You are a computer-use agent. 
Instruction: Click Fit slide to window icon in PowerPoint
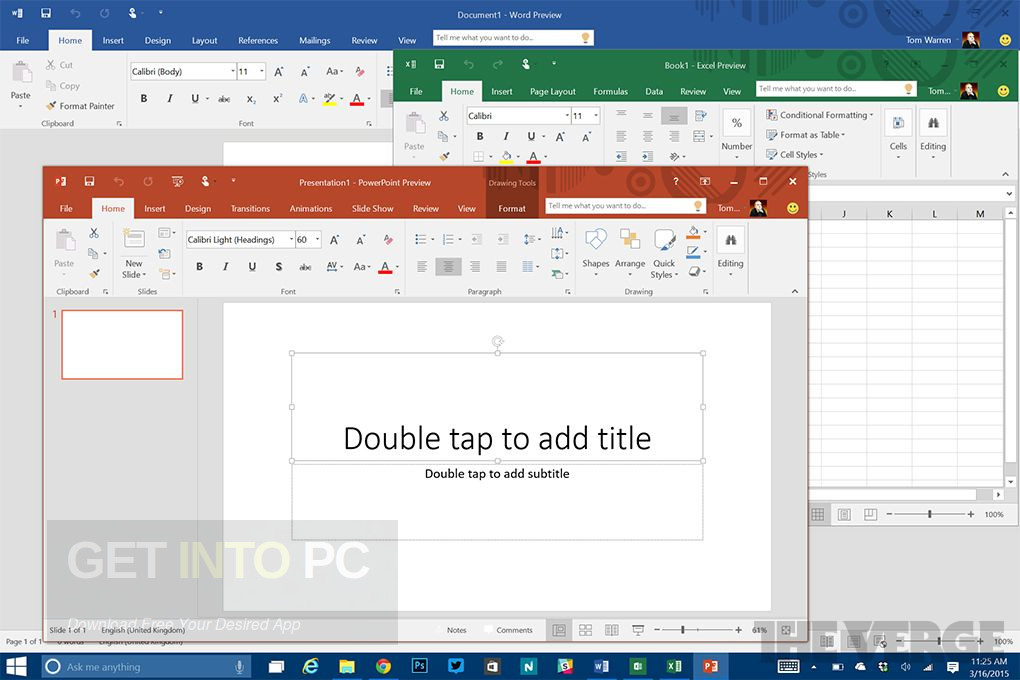(x=786, y=630)
